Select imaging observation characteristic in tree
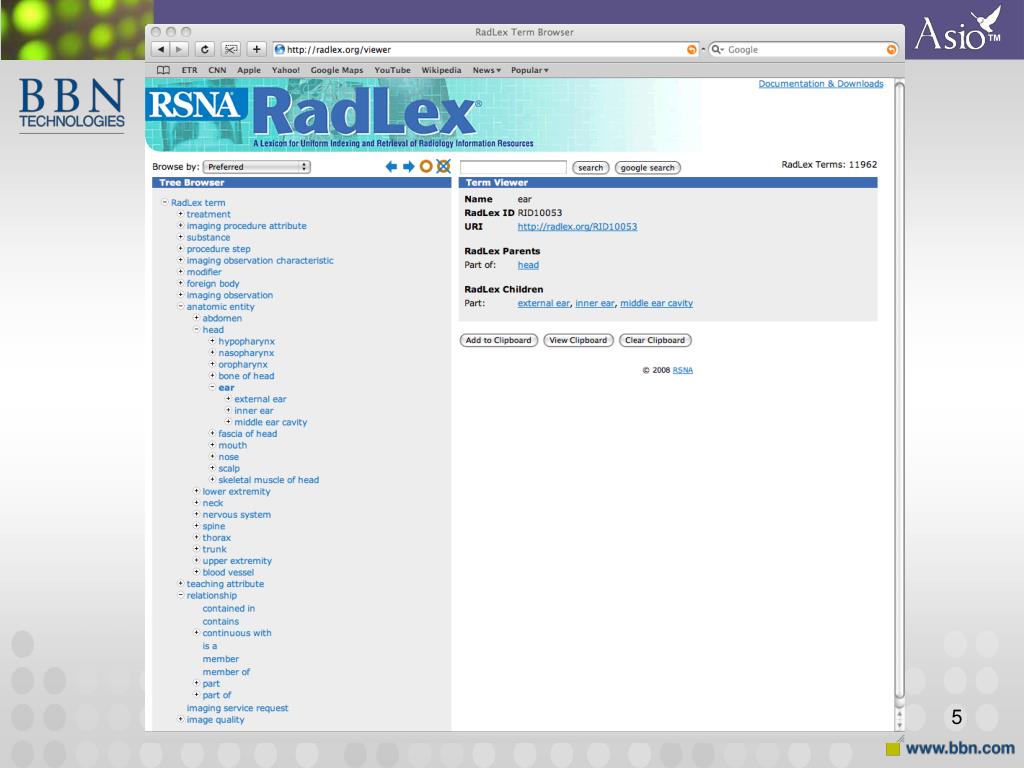Screen dimensions: 1024x768 point(260,261)
